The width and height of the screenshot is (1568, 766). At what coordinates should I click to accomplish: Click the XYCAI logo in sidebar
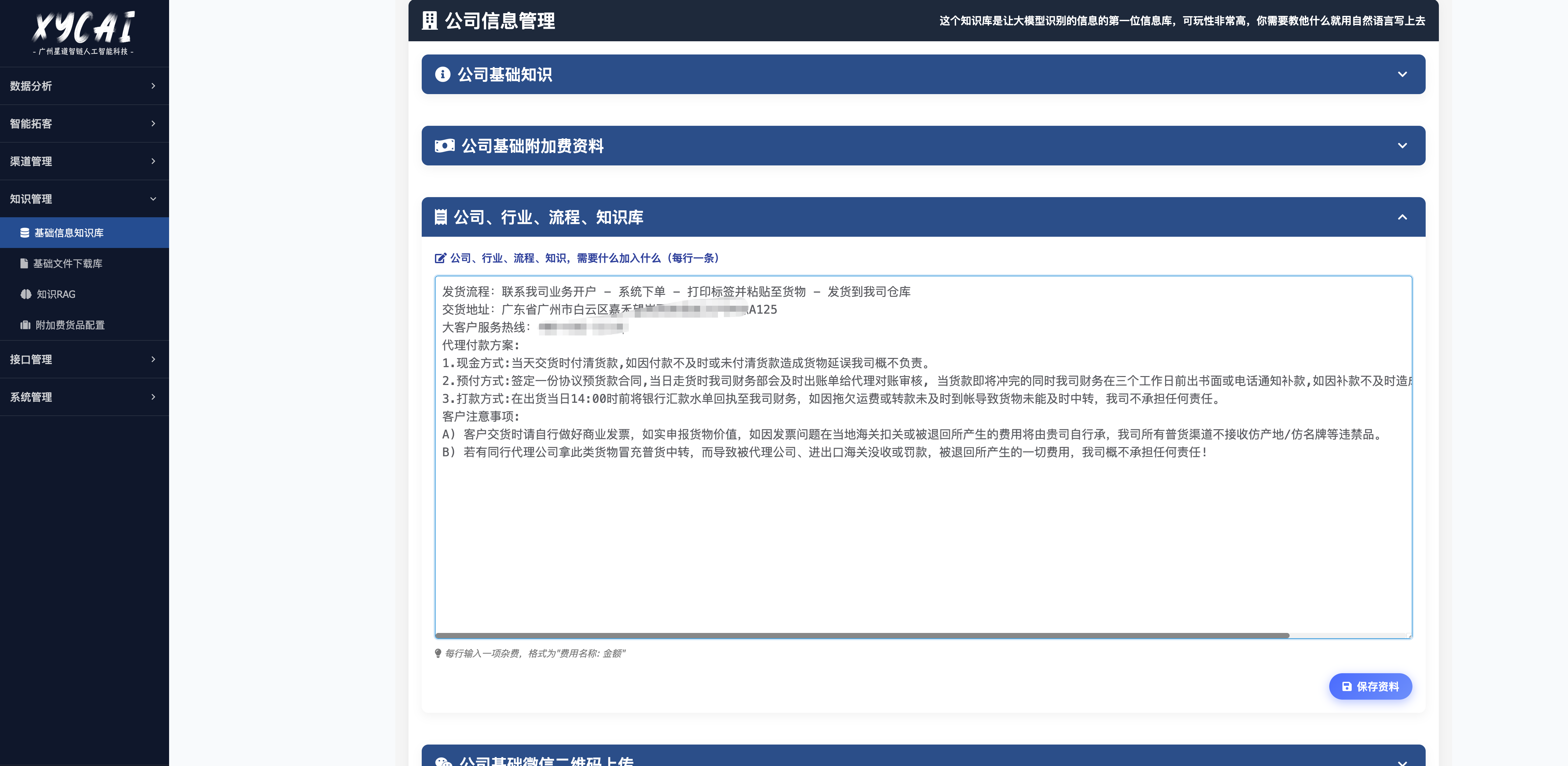coord(84,27)
